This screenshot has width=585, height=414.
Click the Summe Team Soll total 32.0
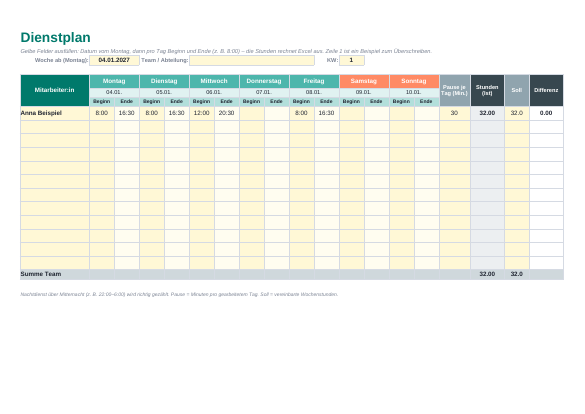pos(517,274)
